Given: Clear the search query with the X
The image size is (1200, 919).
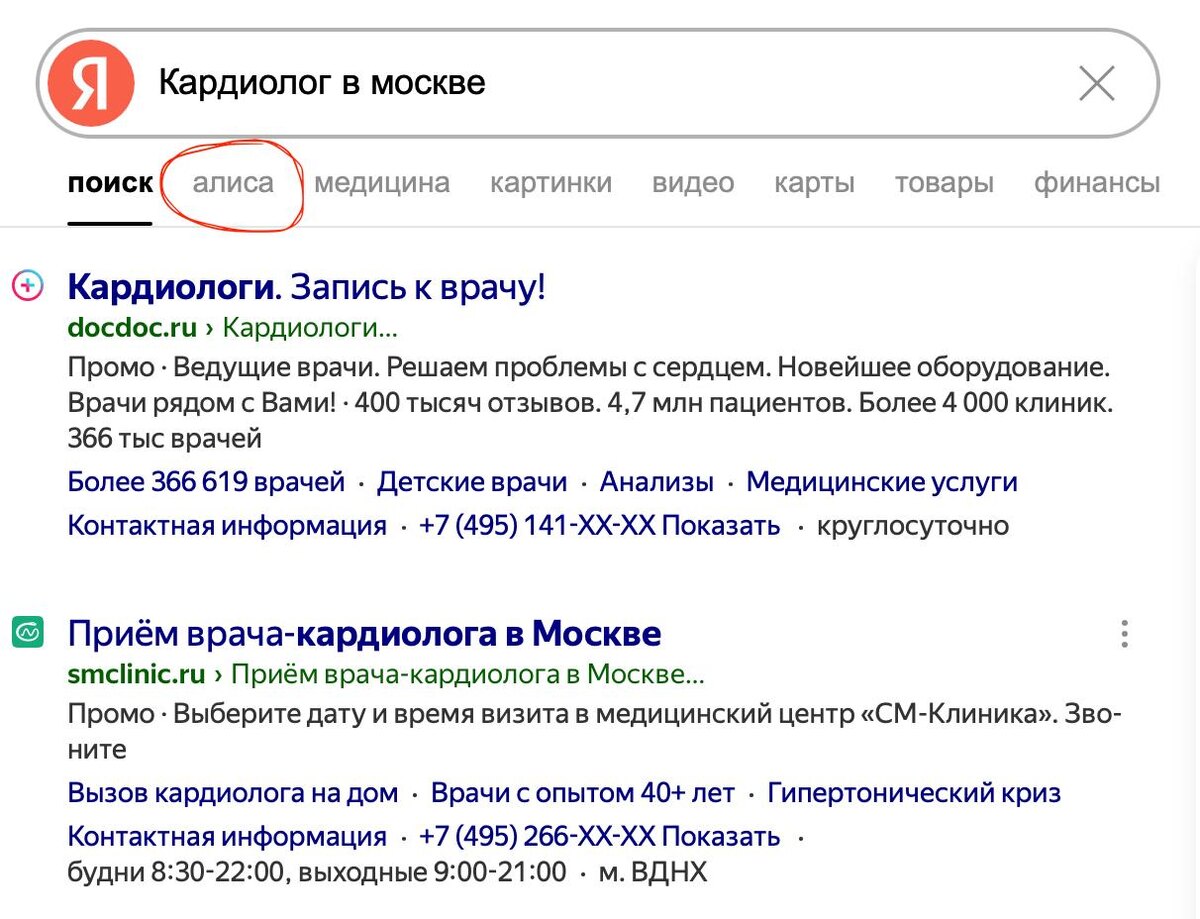Looking at the screenshot, I should point(1097,84).
